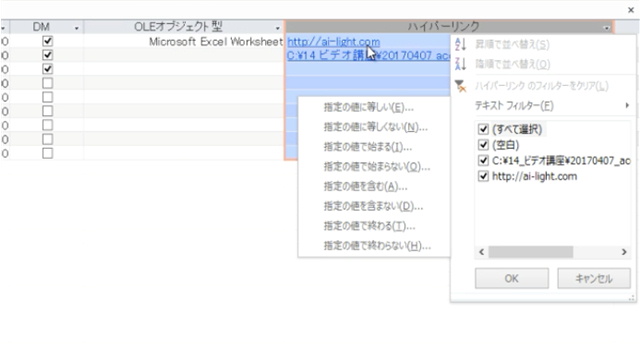Image resolution: width=640 pixels, height=360 pixels.
Task: Uncheck the DM checkbox in the second row
Action: point(47,55)
